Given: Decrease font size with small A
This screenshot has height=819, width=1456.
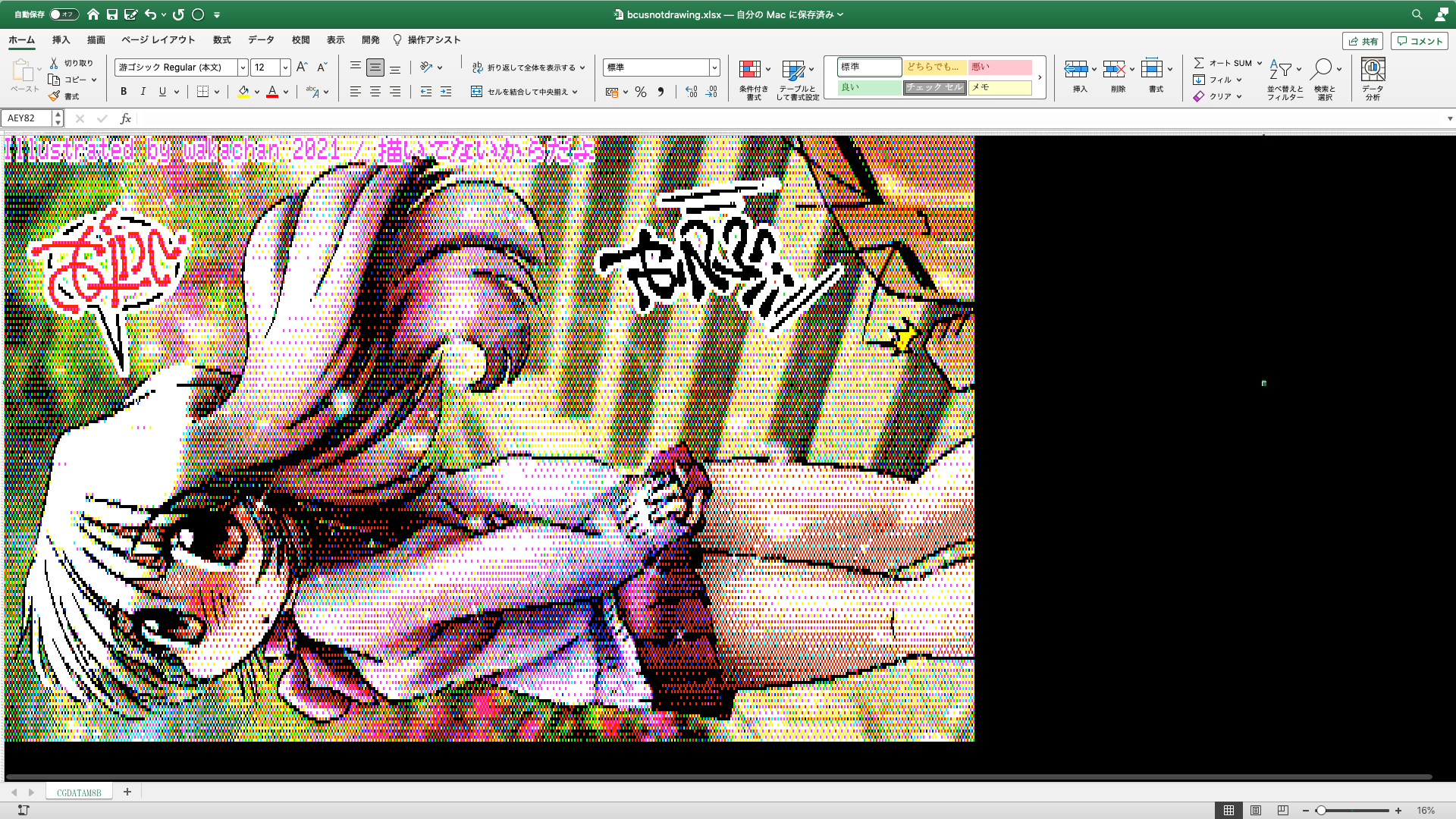Looking at the screenshot, I should click(322, 67).
